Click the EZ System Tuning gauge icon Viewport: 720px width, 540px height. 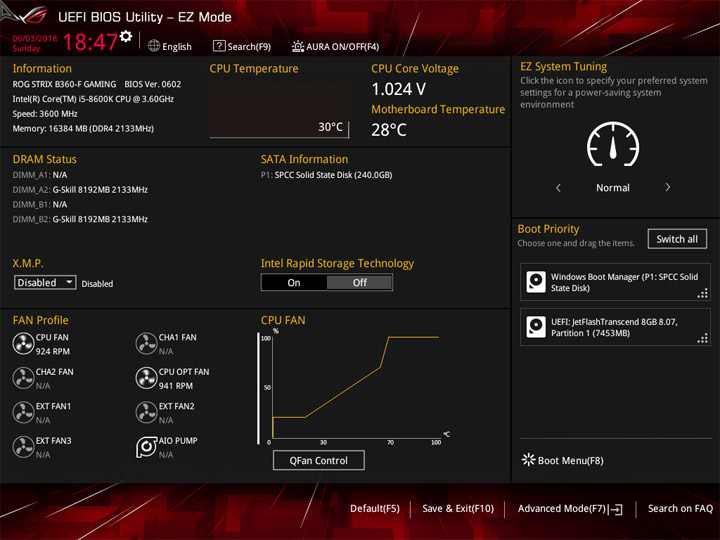(x=613, y=144)
